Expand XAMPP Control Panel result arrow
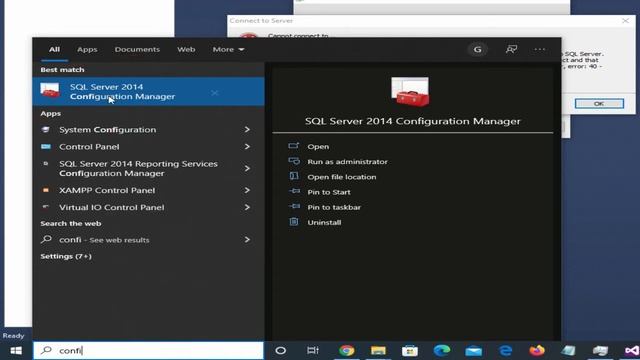Image resolution: width=640 pixels, height=360 pixels. pos(247,190)
